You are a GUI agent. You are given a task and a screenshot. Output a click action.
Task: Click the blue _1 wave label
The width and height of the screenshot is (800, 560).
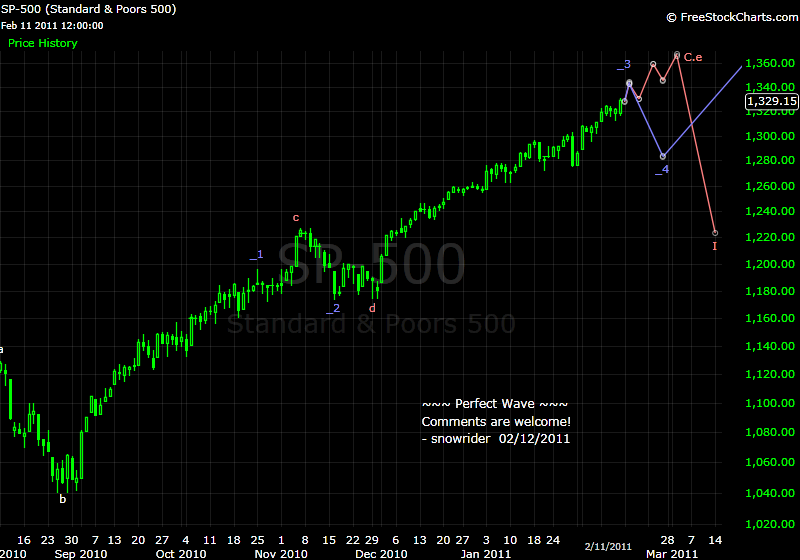pos(257,254)
